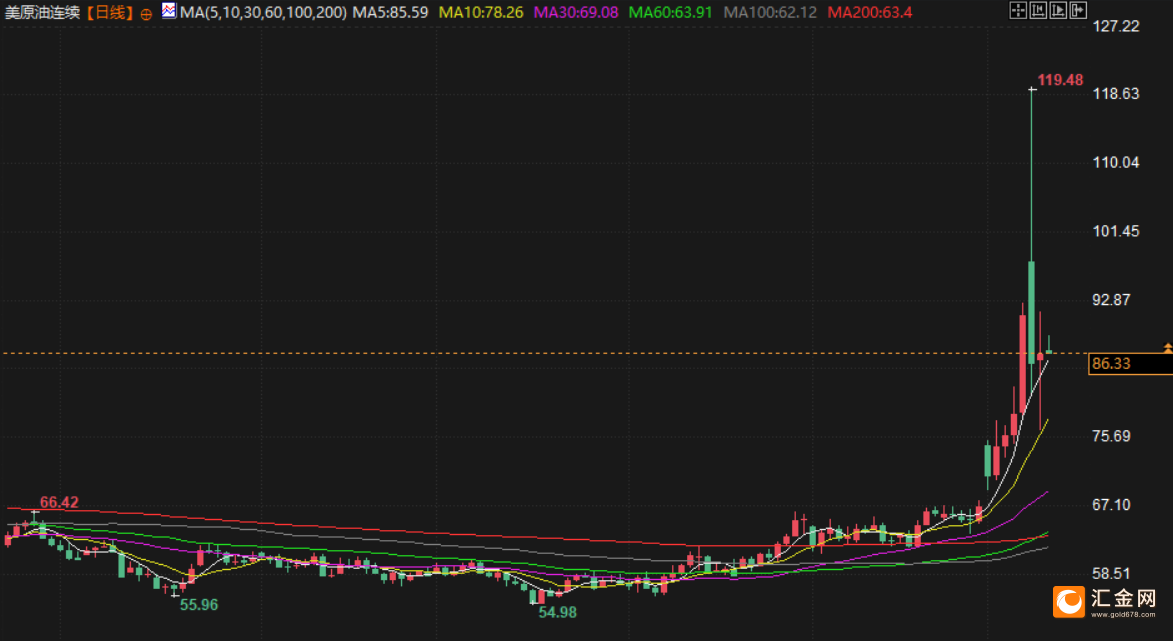Click the 75.69 axis price label
This screenshot has height=641, width=1173.
[x=1112, y=436]
